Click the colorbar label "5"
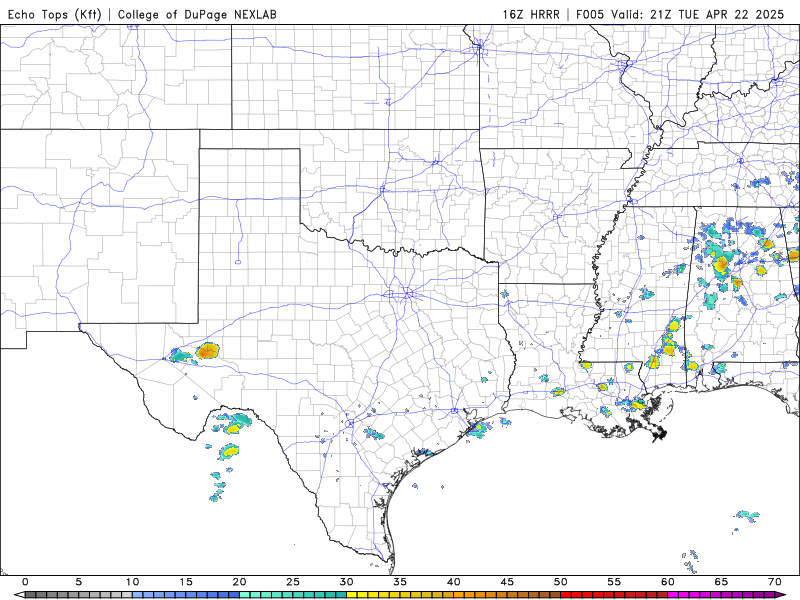 coord(79,582)
